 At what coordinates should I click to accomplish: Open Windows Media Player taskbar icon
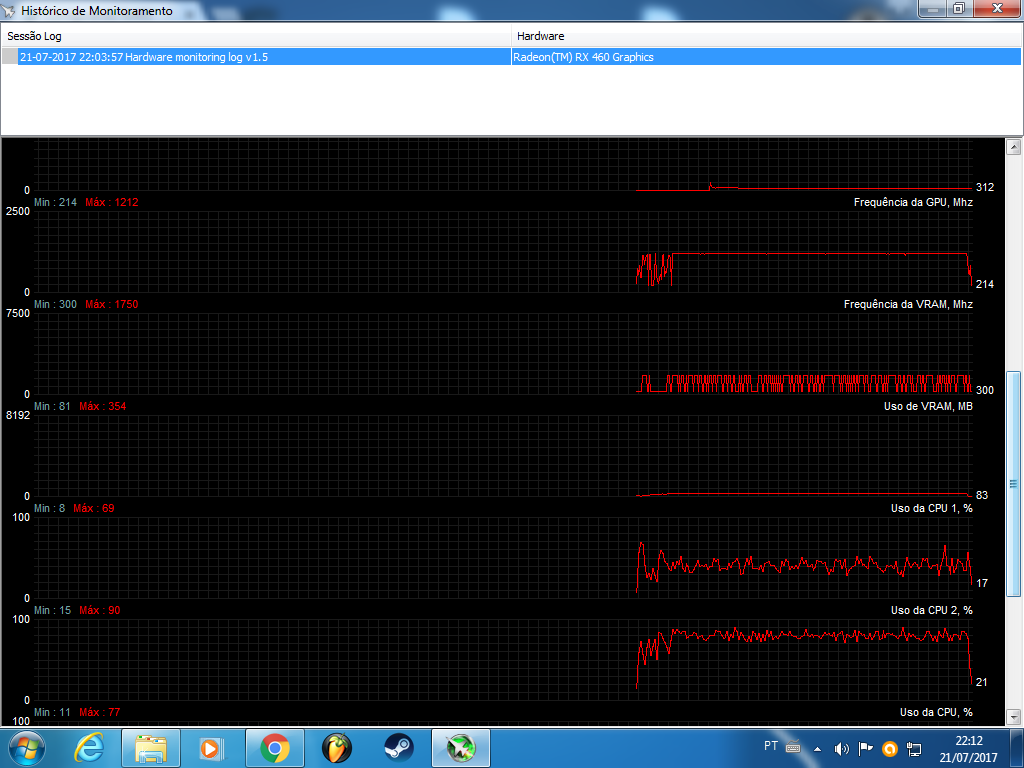click(212, 748)
